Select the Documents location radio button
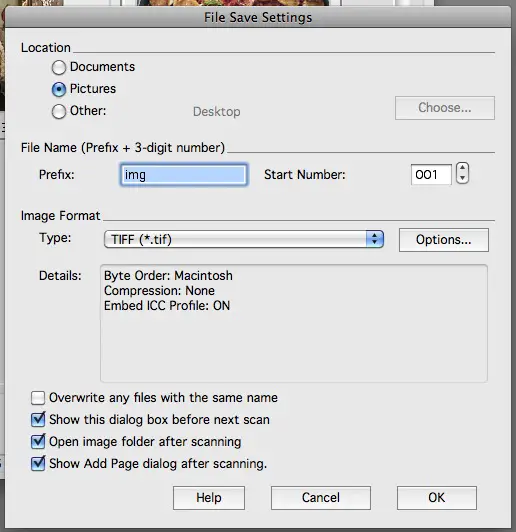The height and width of the screenshot is (532, 516). pyautogui.click(x=59, y=67)
